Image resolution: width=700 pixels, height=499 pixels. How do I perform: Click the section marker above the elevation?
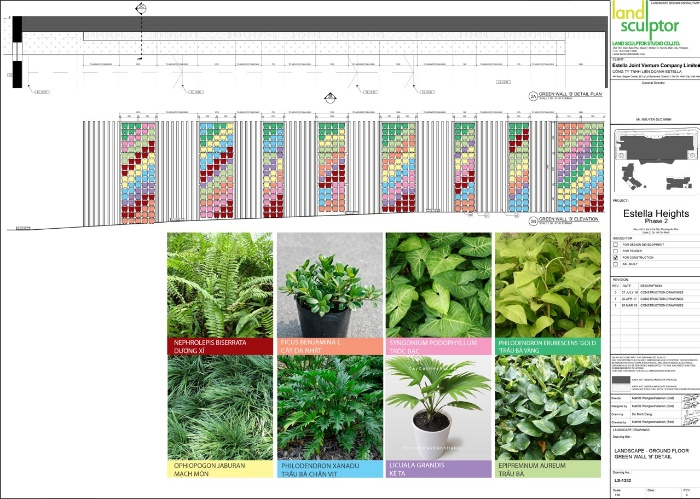click(330, 98)
